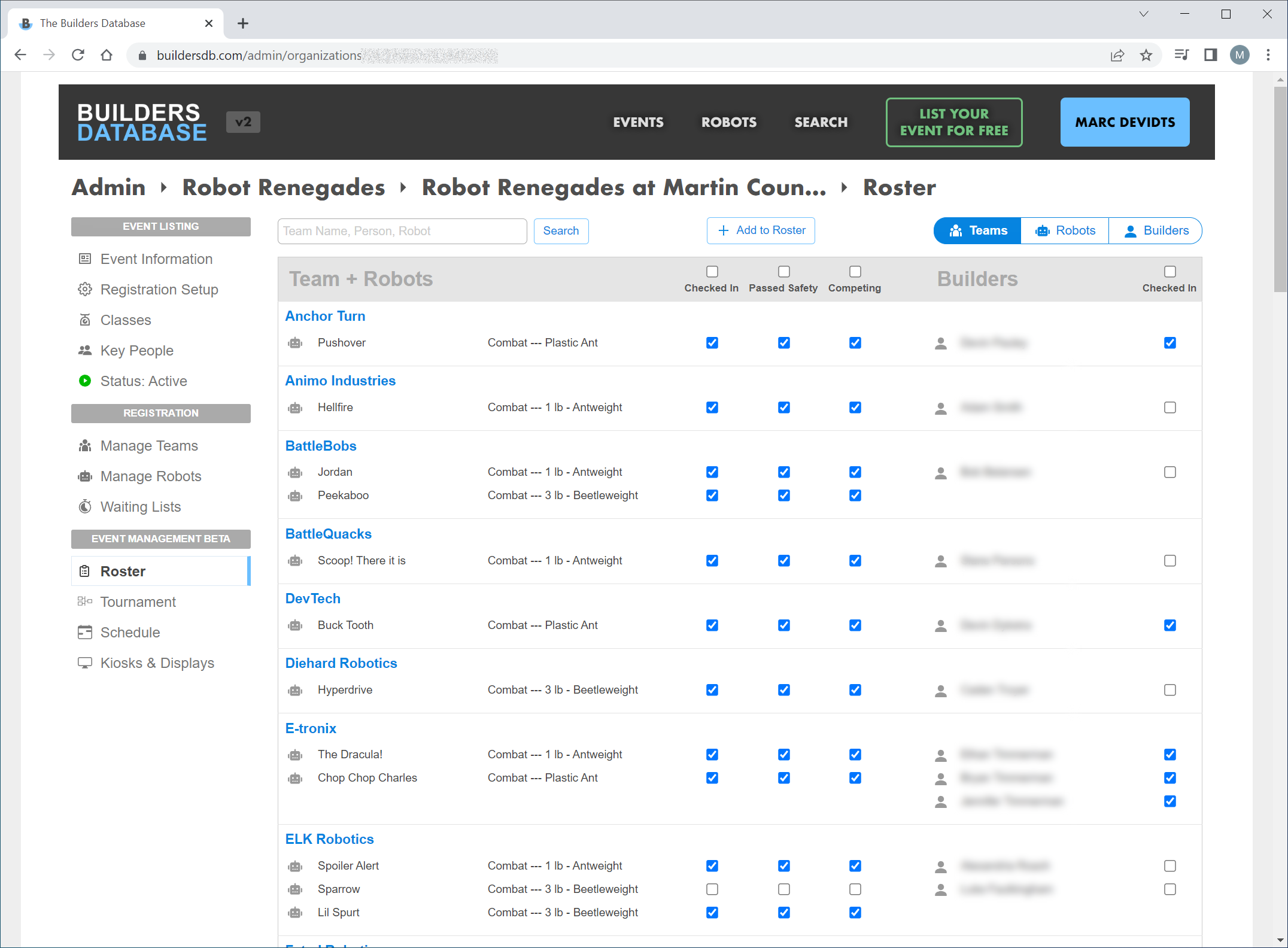Screen dimensions: 1288x948
Task: Open the MARC DEVIDTS account button
Action: point(1125,122)
